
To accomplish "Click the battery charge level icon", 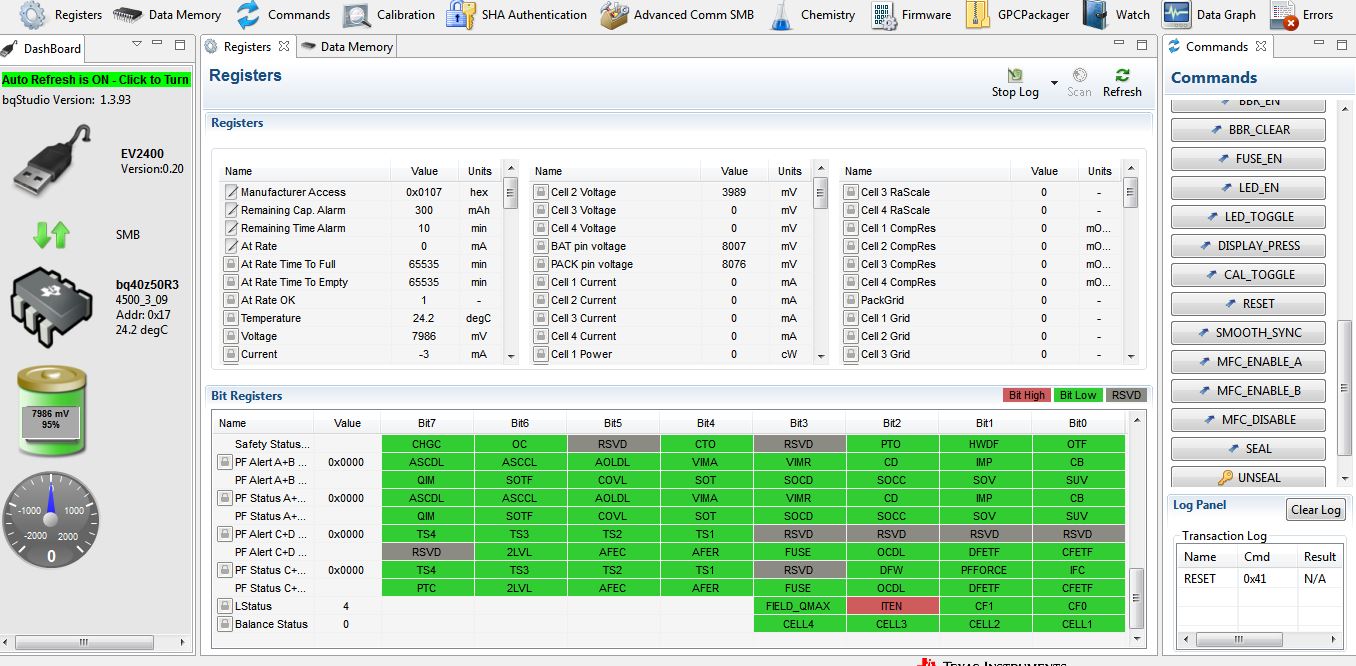I will (51, 411).
